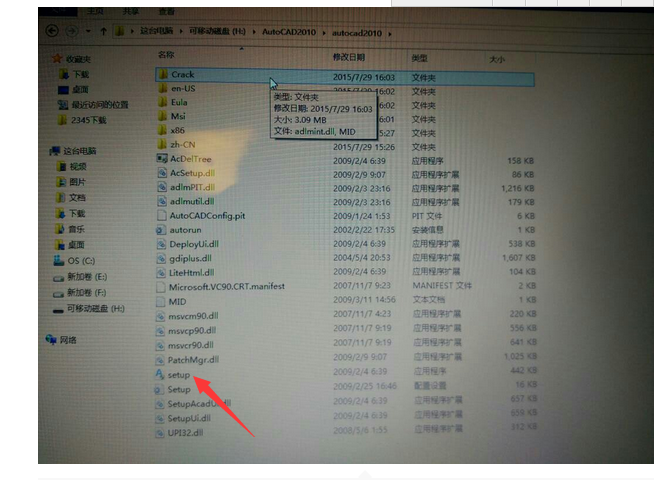Viewport: 672px width, 480px height.
Task: Click 安装信息 type of autorun
Action: (427, 230)
